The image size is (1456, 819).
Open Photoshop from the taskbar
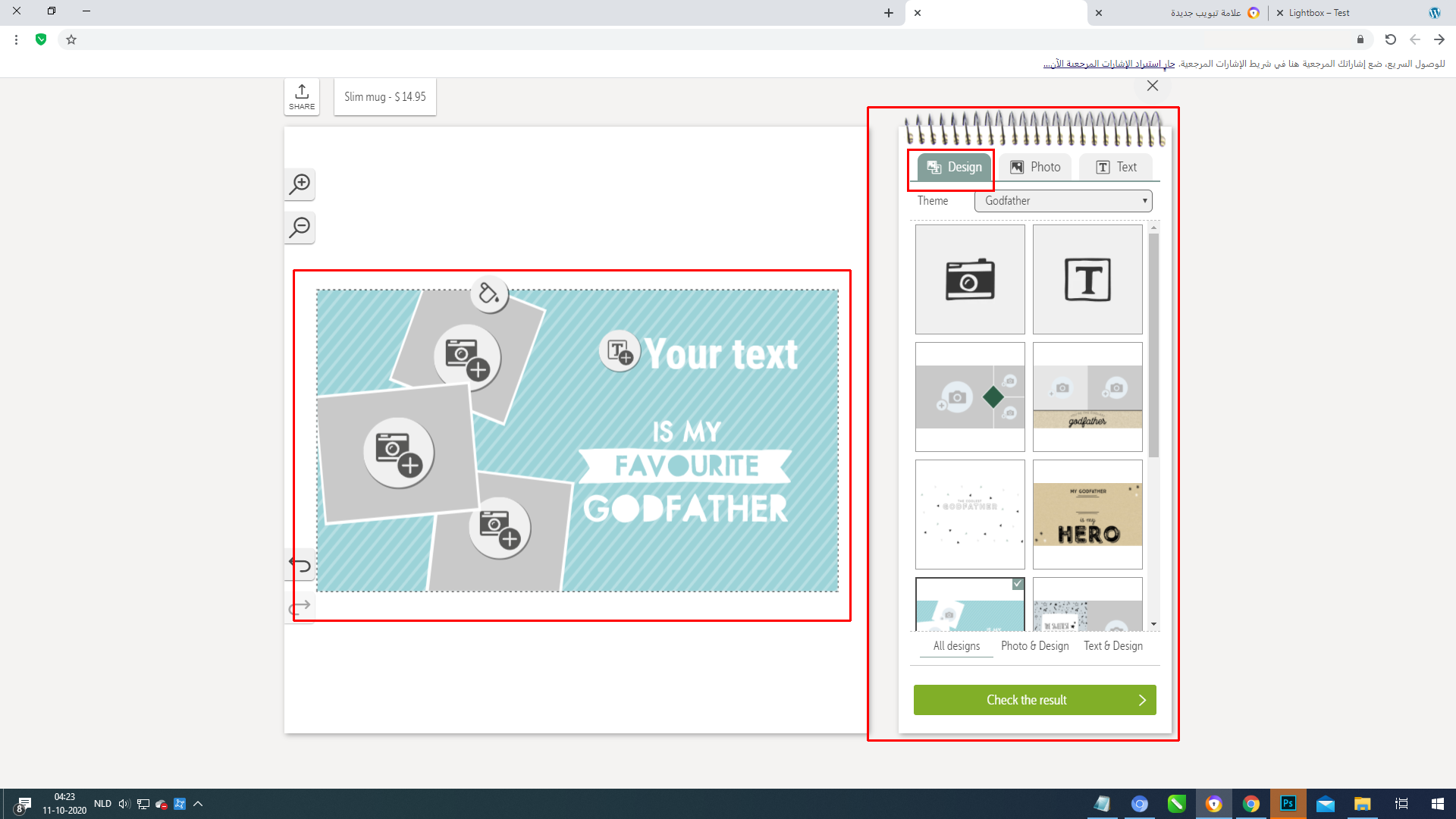pos(1288,804)
